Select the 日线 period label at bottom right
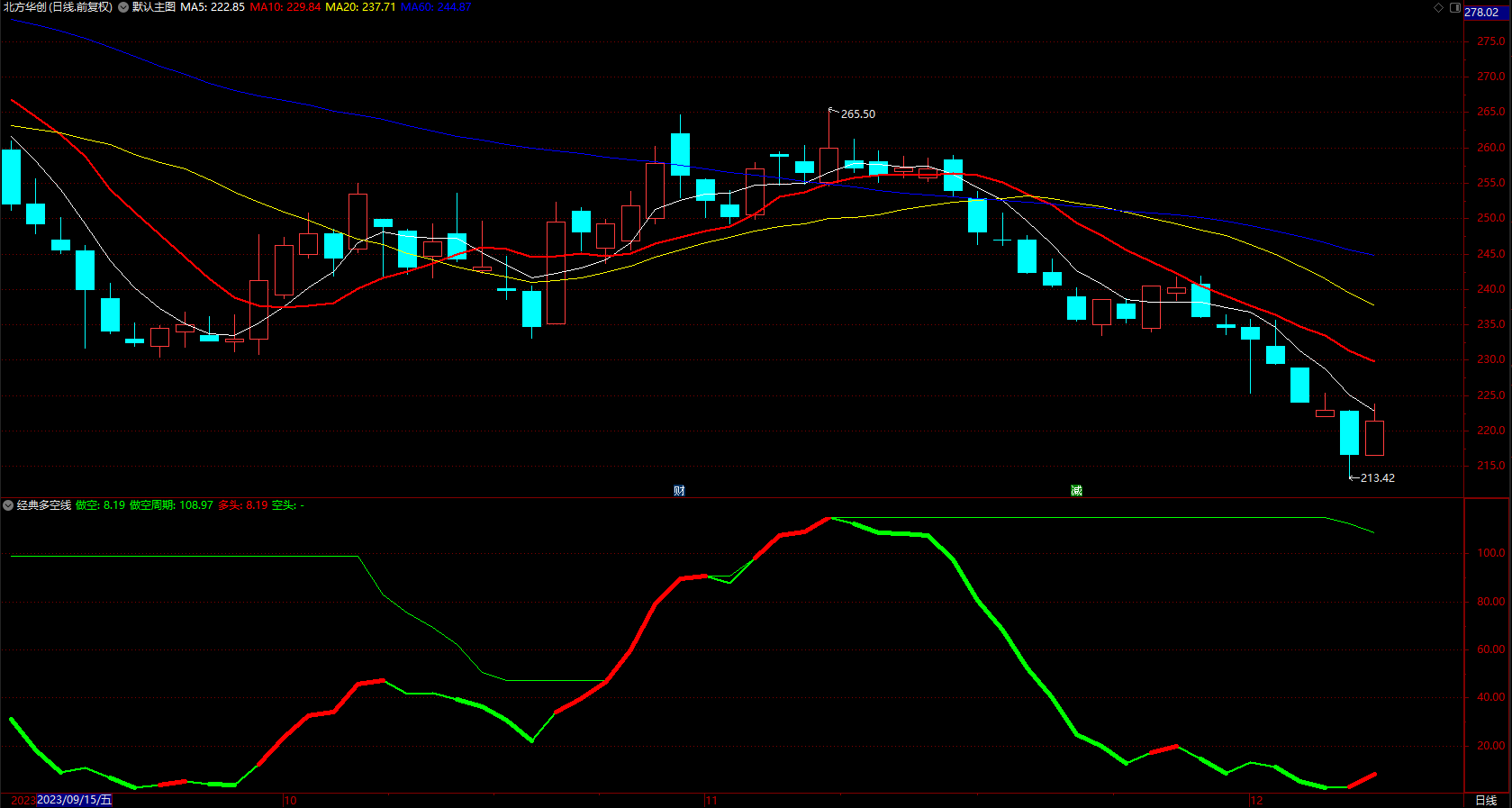Screen dimensions: 1512x808 pyautogui.click(x=1486, y=800)
